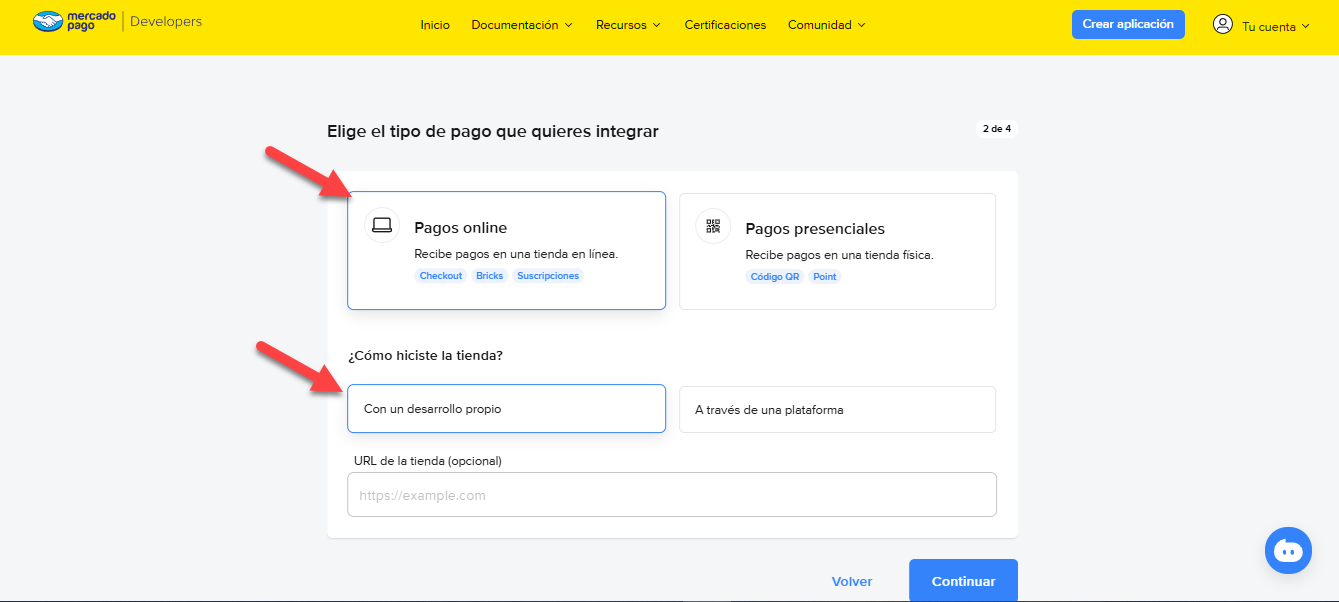This screenshot has height=602, width=1339.
Task: Expand the Recursos dropdown menu
Action: 628,25
